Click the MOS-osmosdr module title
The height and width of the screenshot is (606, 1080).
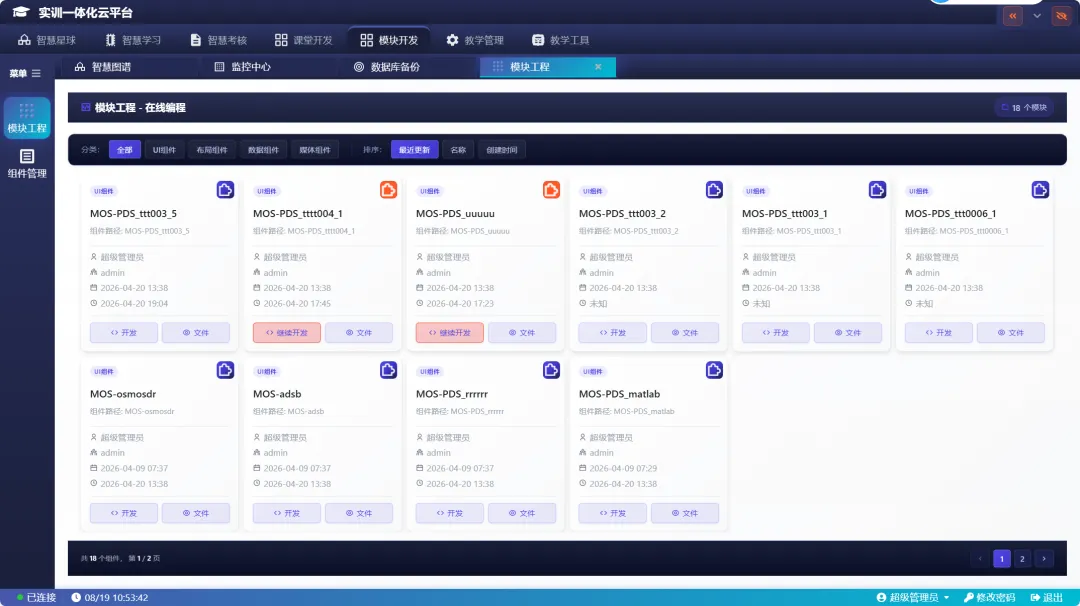click(x=123, y=394)
